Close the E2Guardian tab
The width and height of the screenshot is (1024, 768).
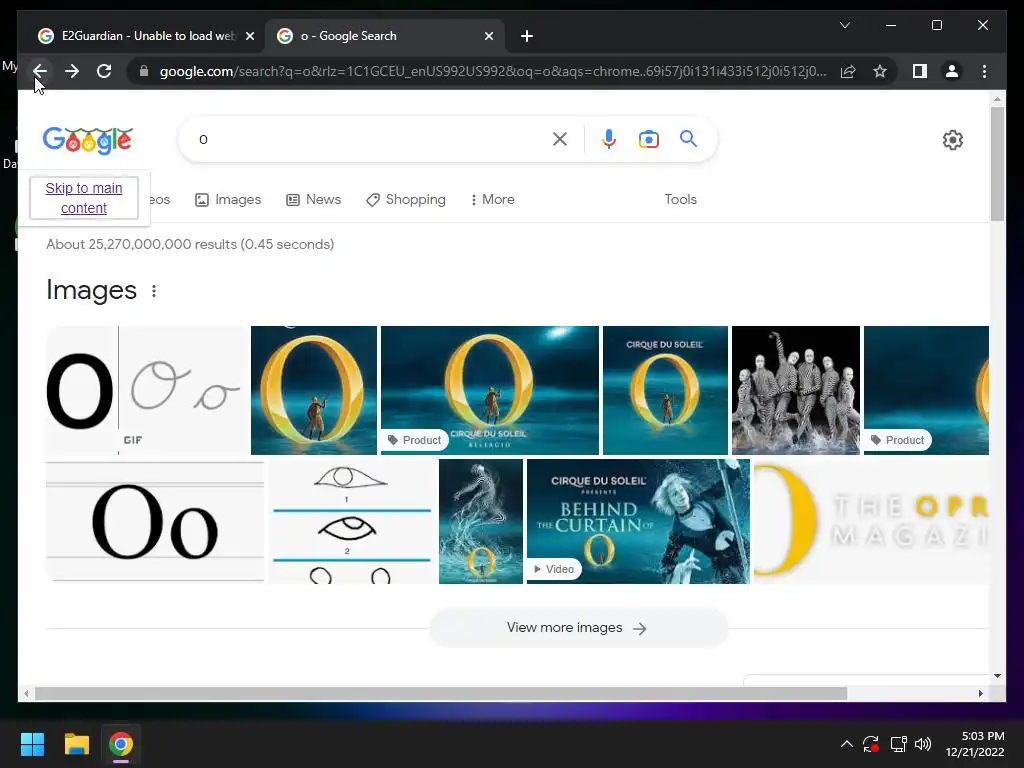point(249,36)
